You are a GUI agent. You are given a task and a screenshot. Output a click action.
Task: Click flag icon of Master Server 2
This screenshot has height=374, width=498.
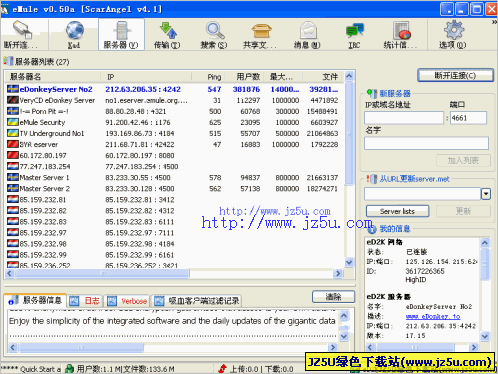[13, 188]
